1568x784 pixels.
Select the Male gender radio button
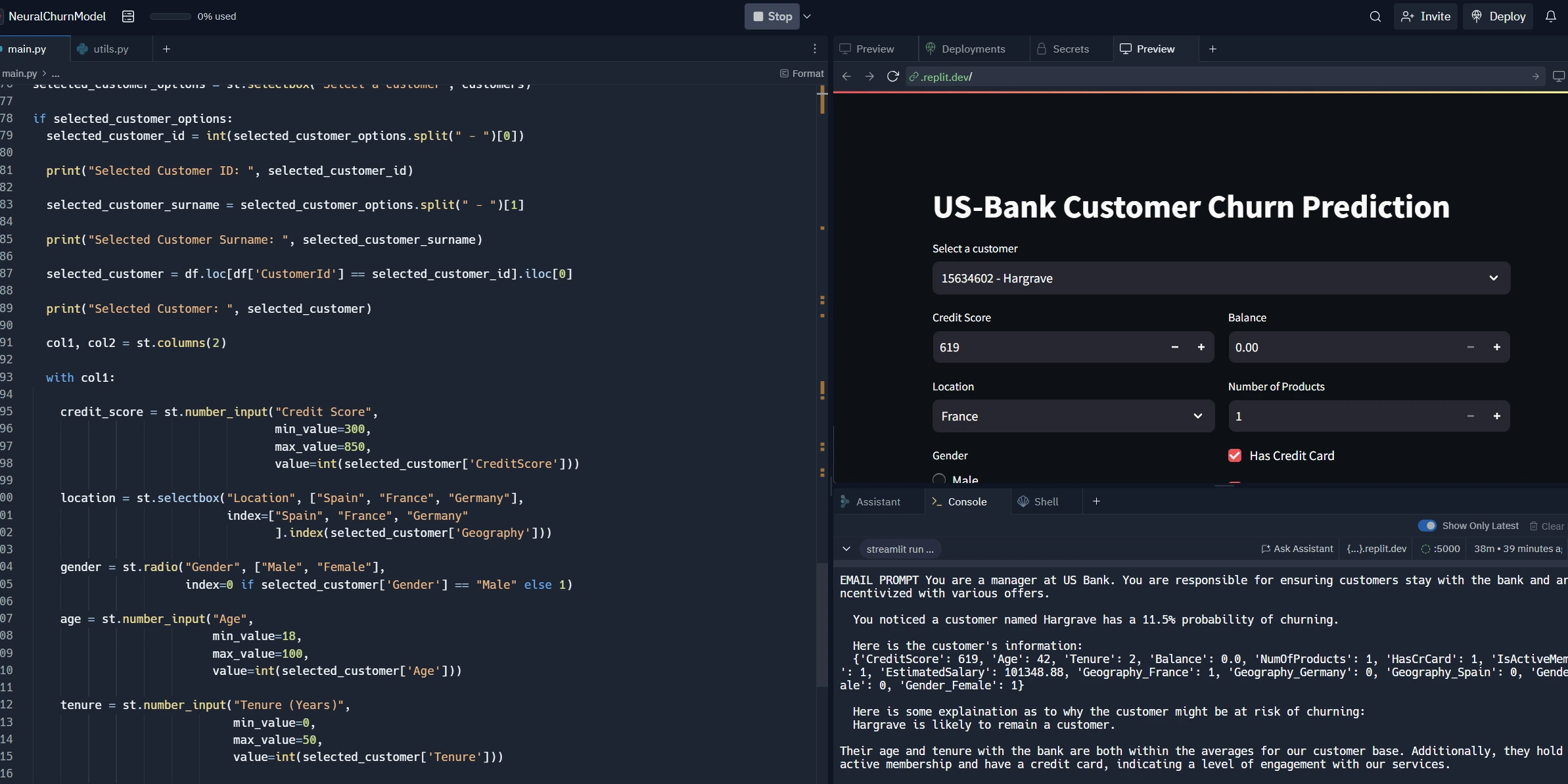pyautogui.click(x=939, y=480)
